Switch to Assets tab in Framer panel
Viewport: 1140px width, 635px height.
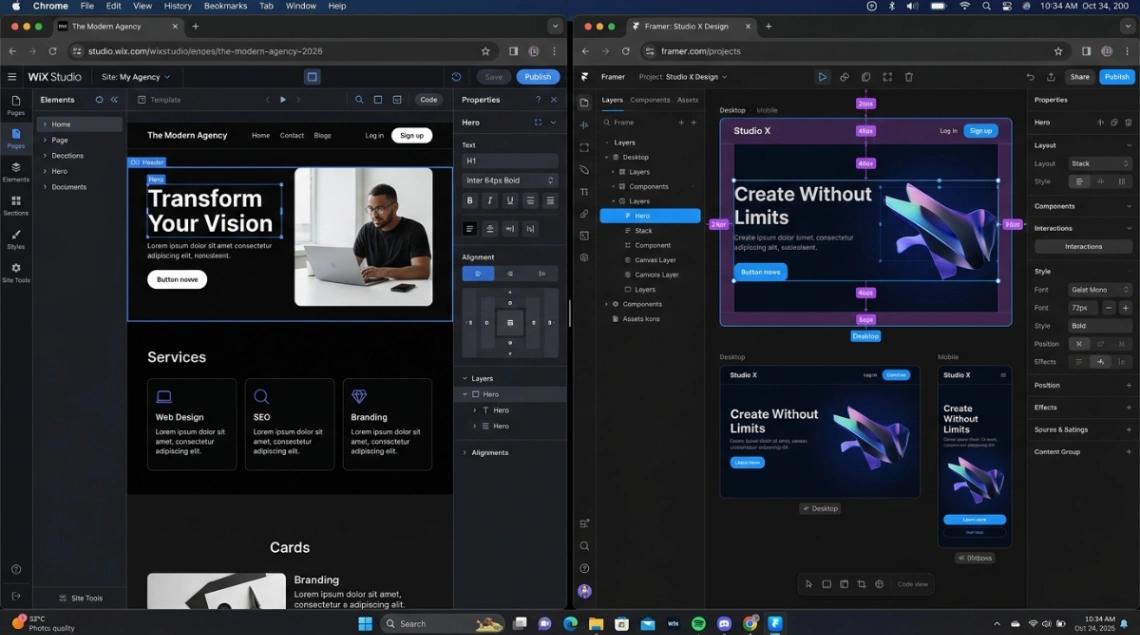point(688,100)
